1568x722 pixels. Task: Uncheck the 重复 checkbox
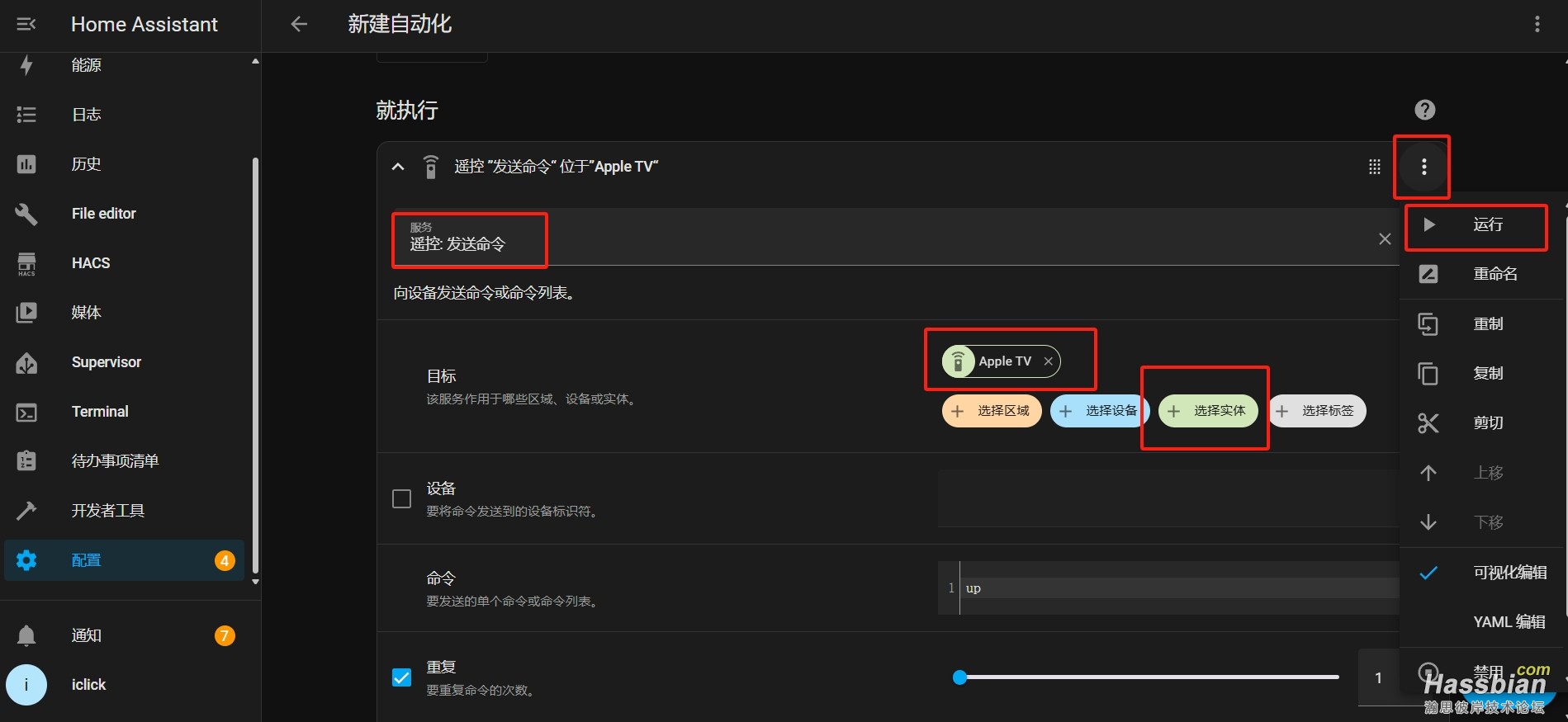coord(401,677)
